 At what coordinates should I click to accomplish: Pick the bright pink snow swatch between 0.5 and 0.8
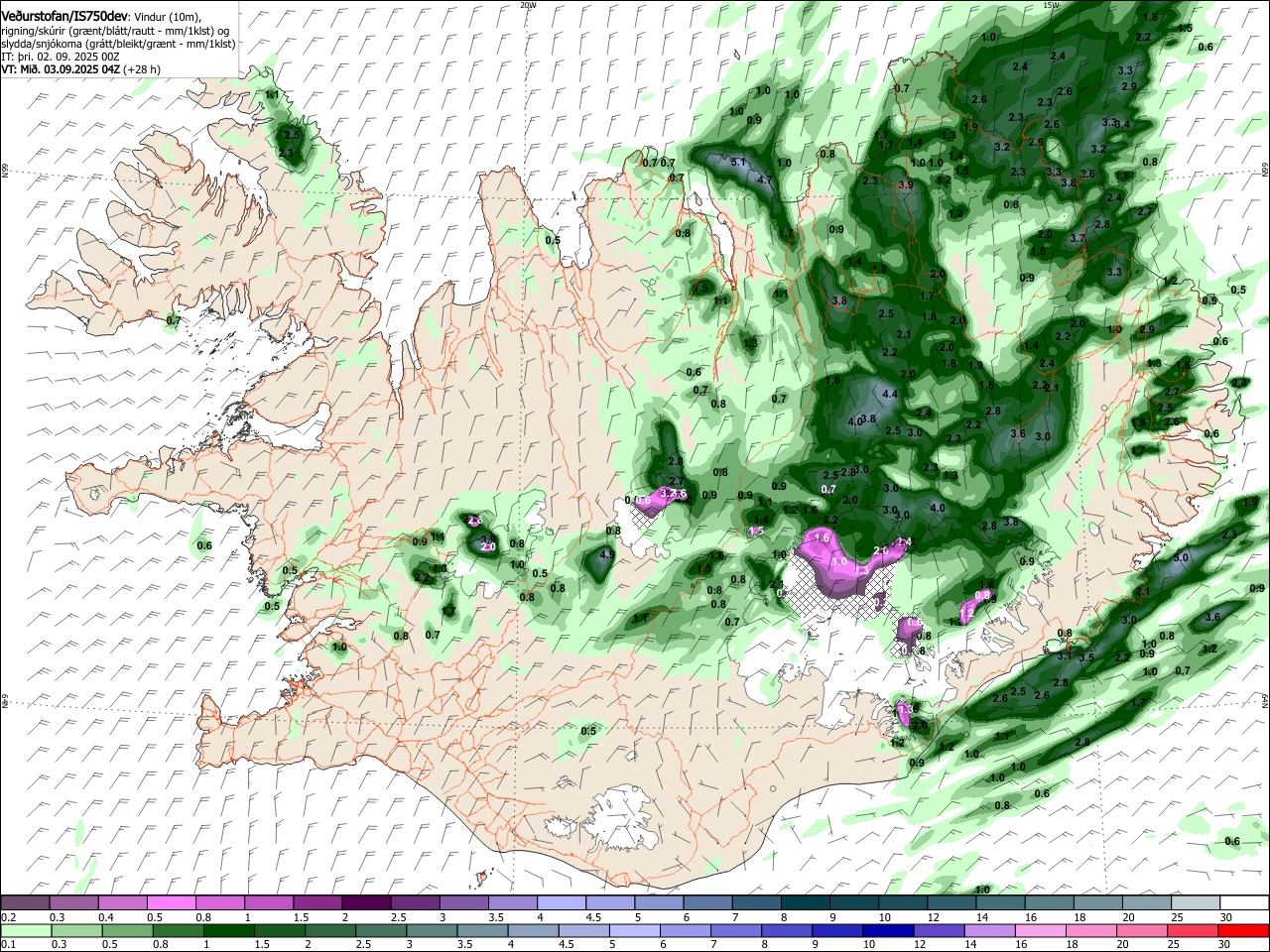tap(172, 902)
